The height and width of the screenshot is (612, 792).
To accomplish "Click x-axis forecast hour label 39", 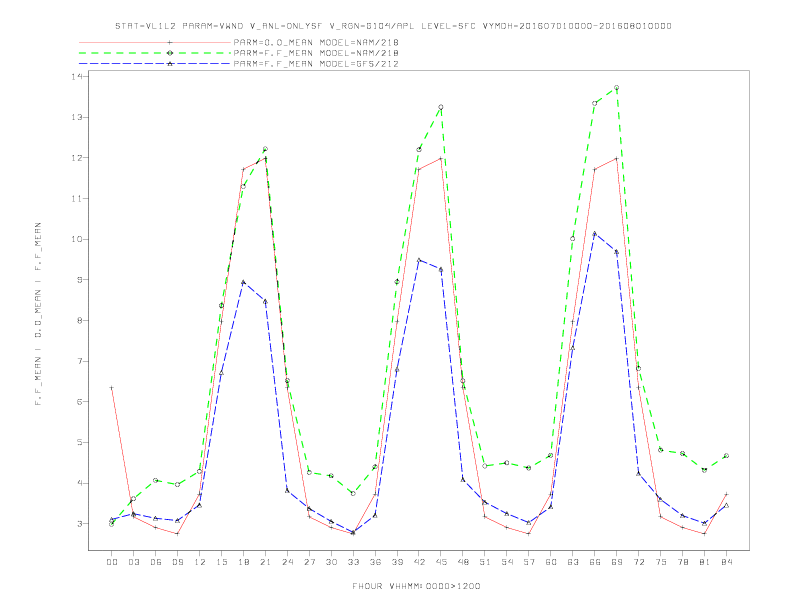I will tap(397, 562).
